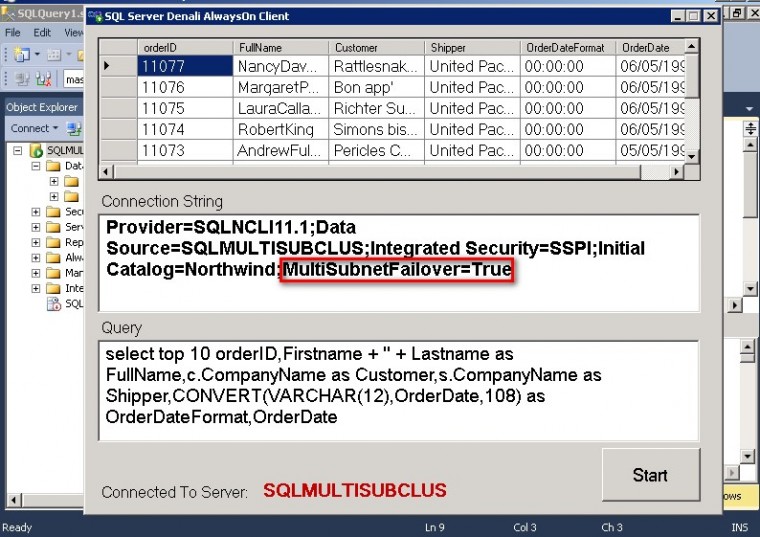Click the New Query icon in SSMS toolbar

point(22,54)
